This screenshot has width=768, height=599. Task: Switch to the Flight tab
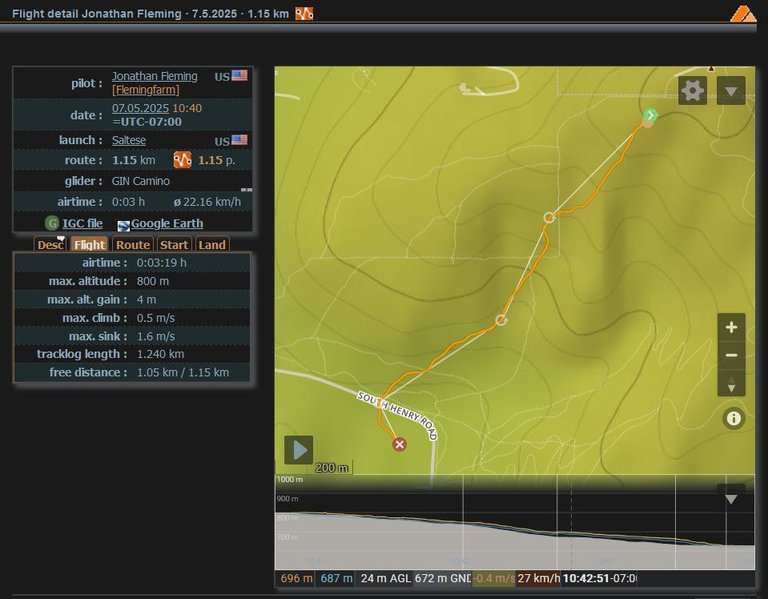click(x=89, y=244)
